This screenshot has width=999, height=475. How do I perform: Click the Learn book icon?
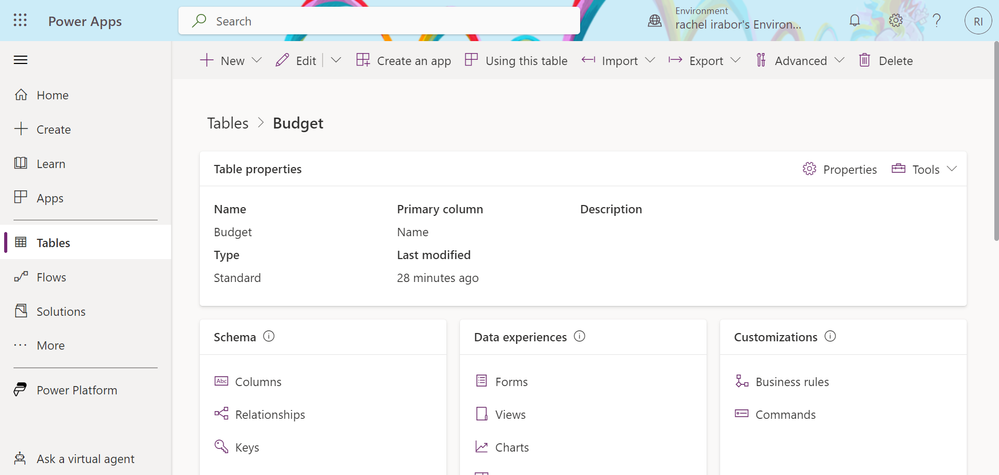pos(21,164)
